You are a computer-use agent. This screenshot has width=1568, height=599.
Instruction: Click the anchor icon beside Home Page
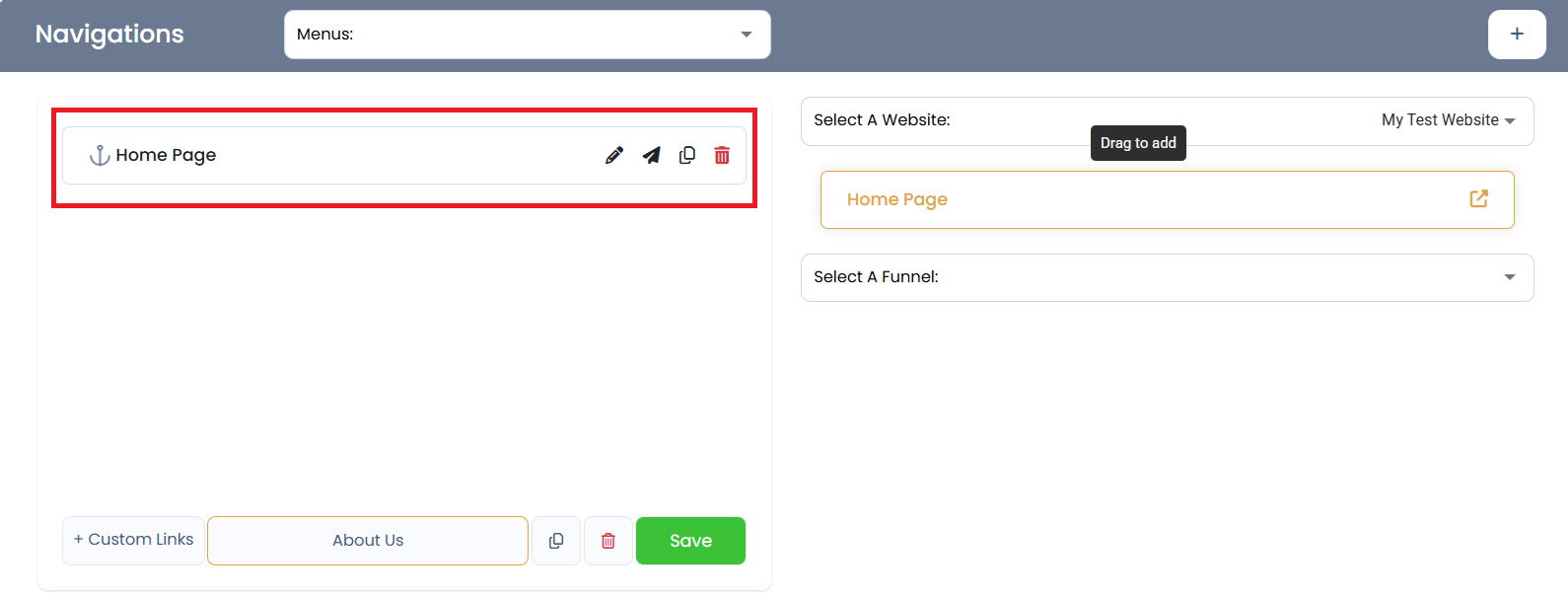tap(100, 156)
